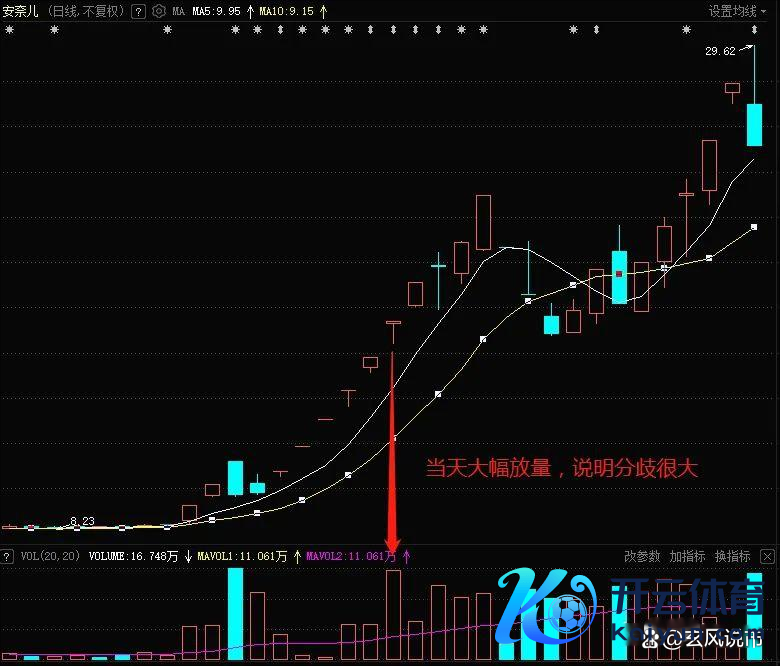Click the yellow up arrow after MA10 value
780x666 pixels.
tap(323, 11)
